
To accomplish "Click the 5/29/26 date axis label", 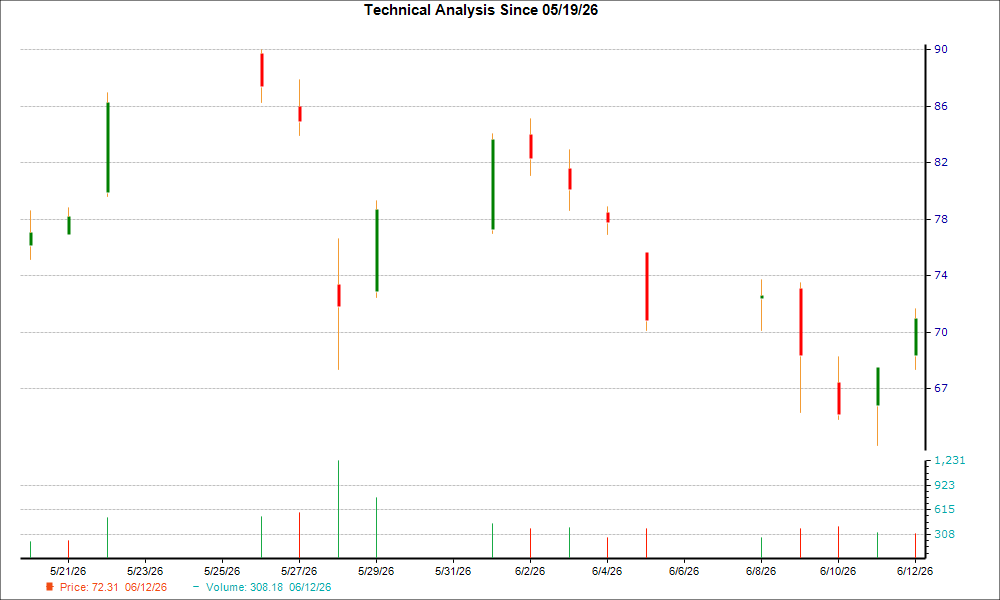I will pos(376,571).
